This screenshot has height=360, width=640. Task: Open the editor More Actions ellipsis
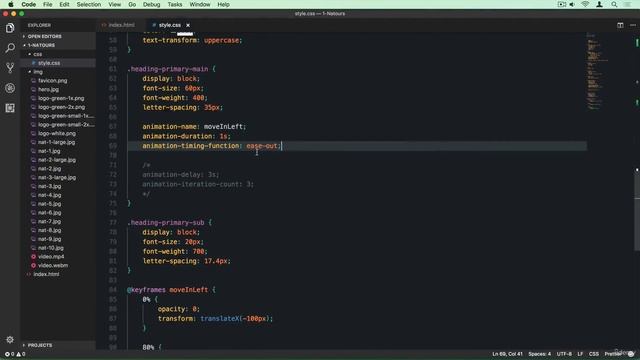[x=633, y=25]
